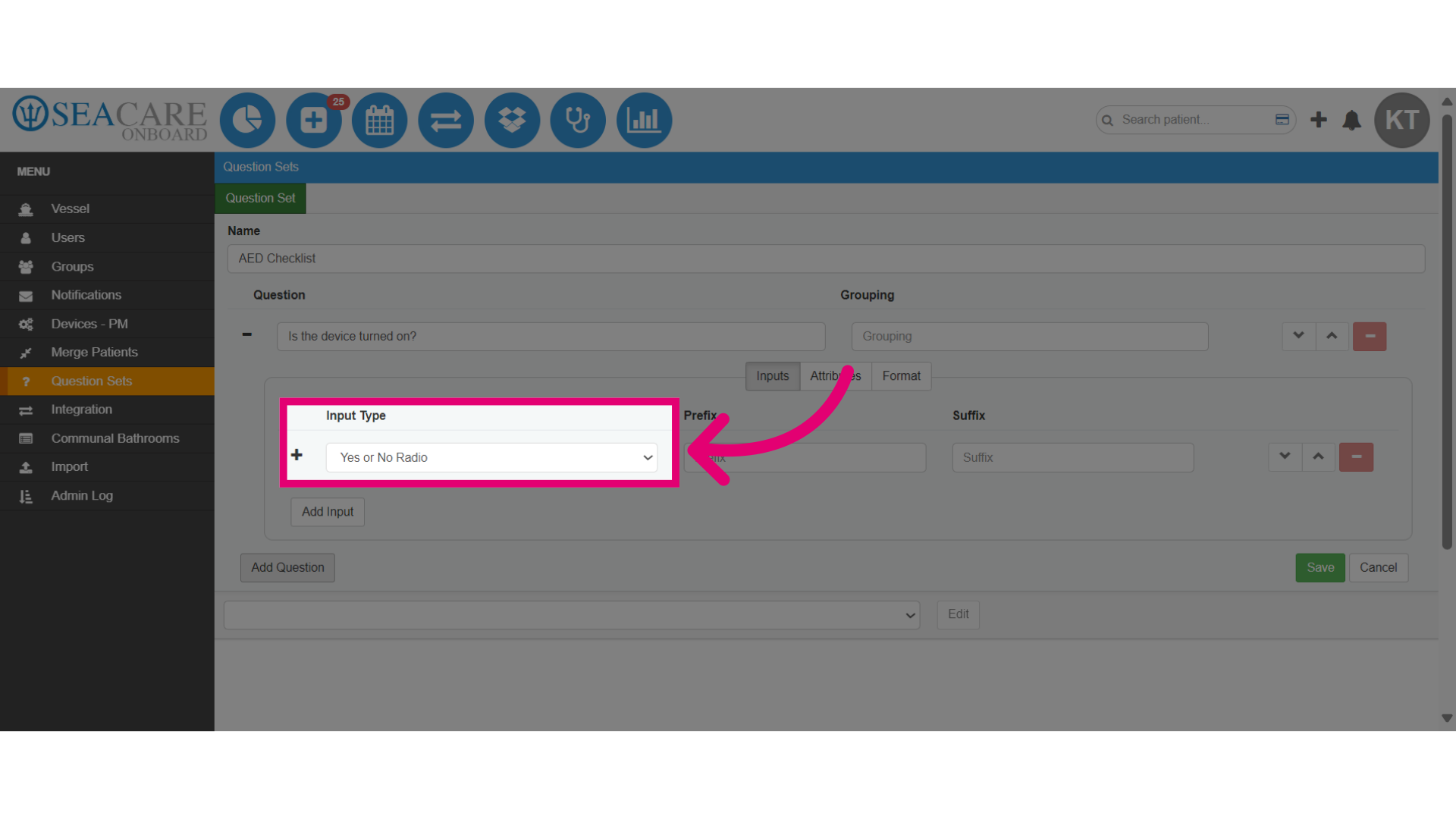
Task: Open Devices - PM in the side menu
Action: 107,324
